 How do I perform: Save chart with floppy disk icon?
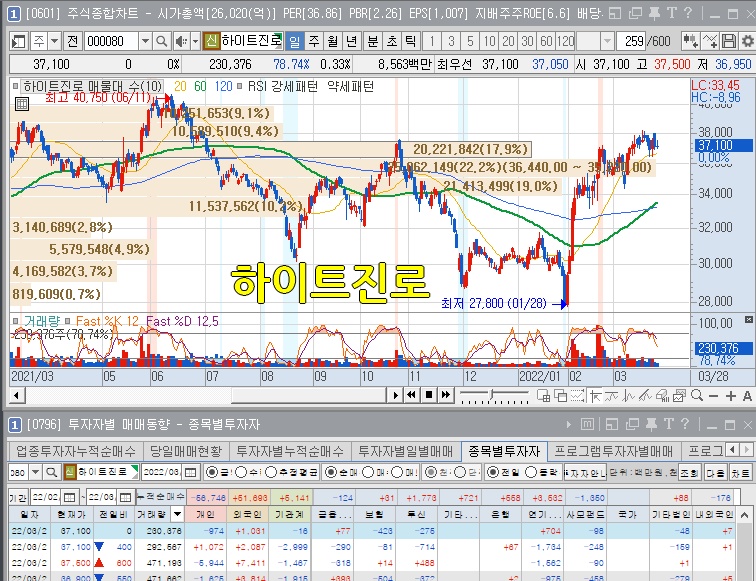pyautogui.click(x=729, y=41)
